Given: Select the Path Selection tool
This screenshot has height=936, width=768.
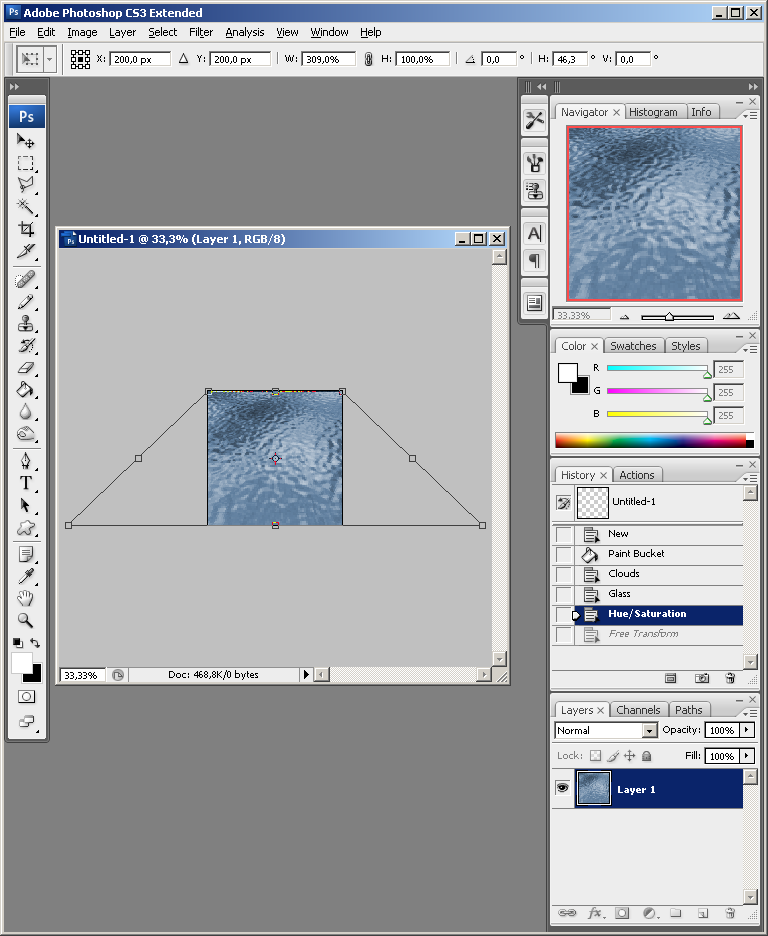Looking at the screenshot, I should point(26,506).
